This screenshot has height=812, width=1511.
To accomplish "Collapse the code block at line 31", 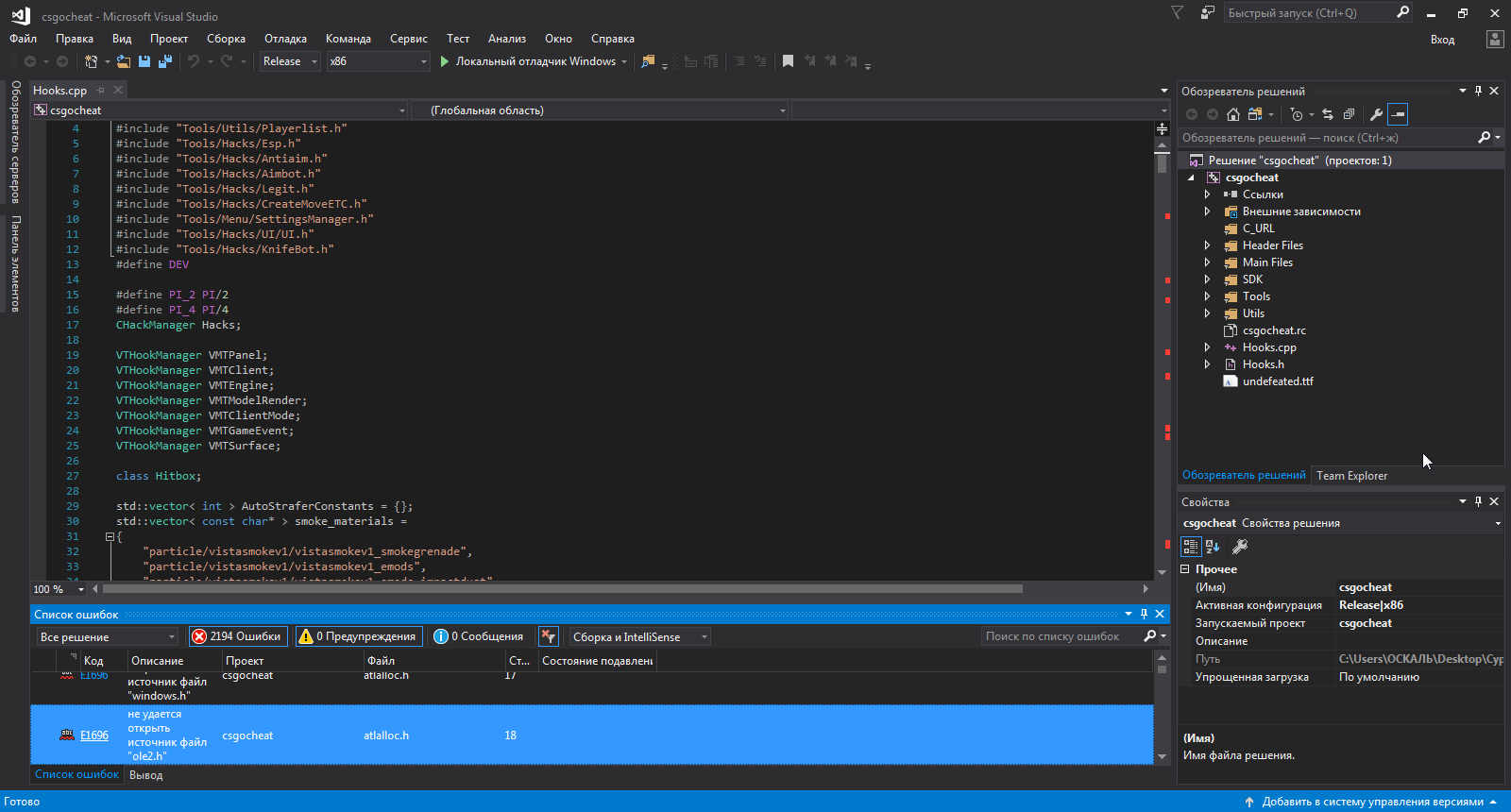I will 110,536.
